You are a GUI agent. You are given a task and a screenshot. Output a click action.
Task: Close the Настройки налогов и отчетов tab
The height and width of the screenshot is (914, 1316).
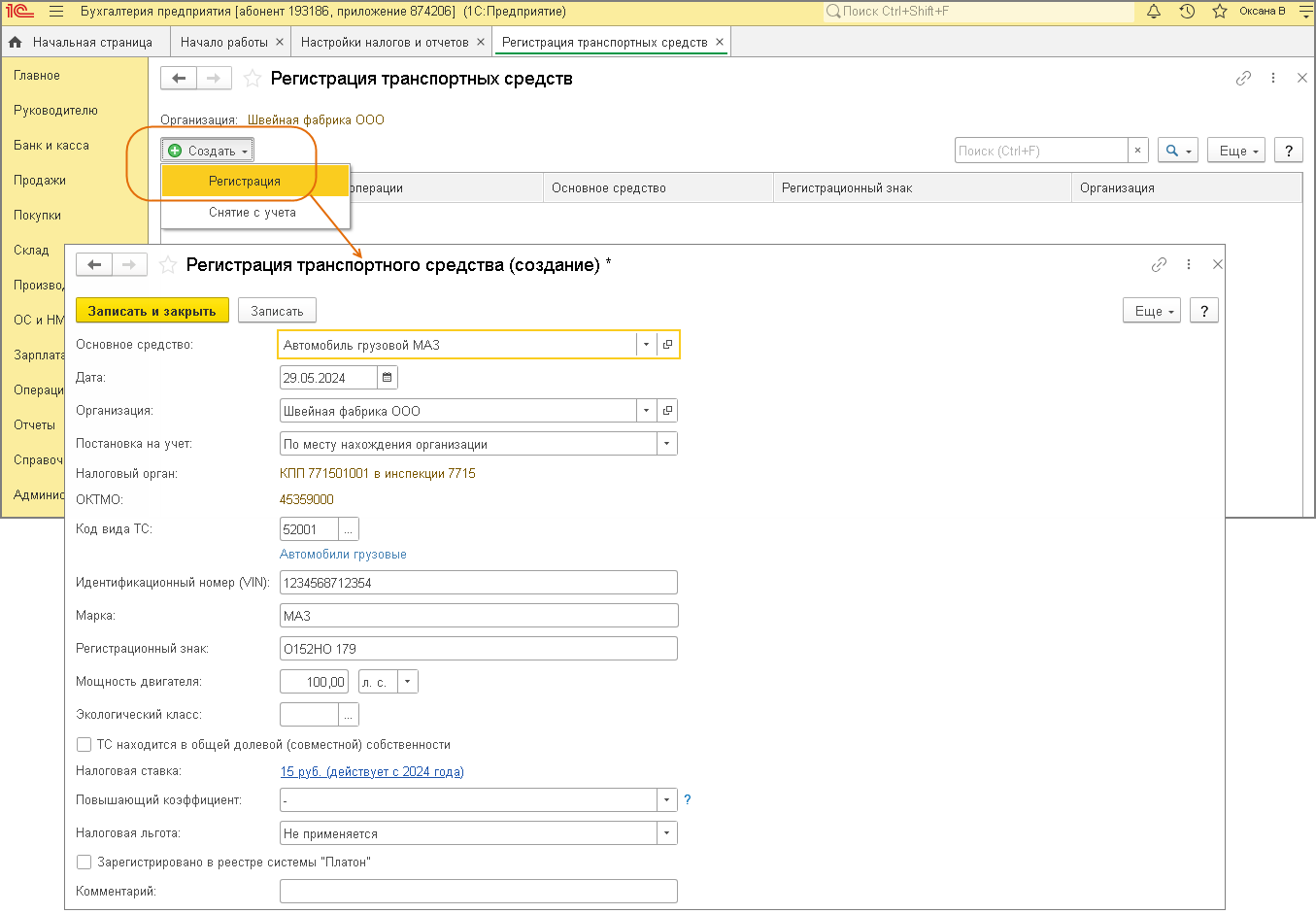point(481,43)
